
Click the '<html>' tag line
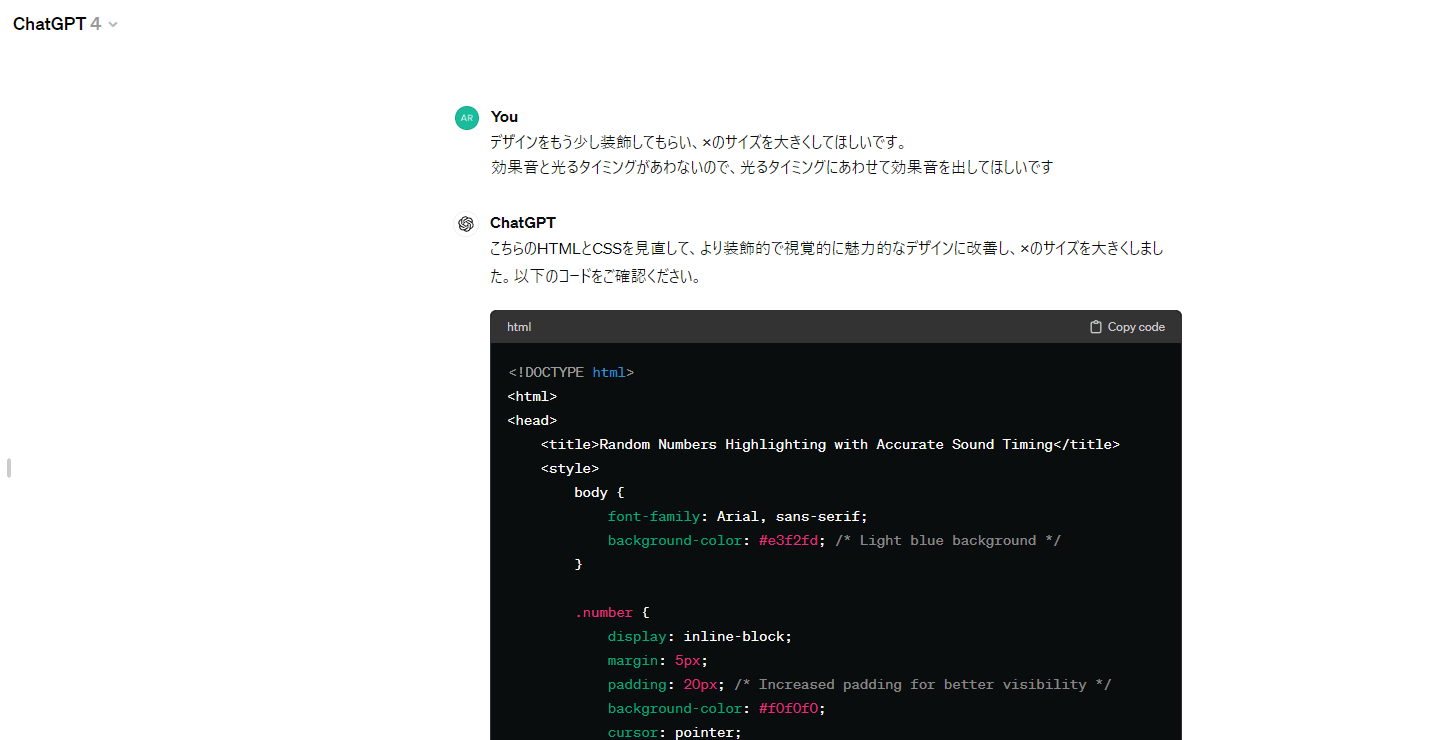tap(532, 396)
